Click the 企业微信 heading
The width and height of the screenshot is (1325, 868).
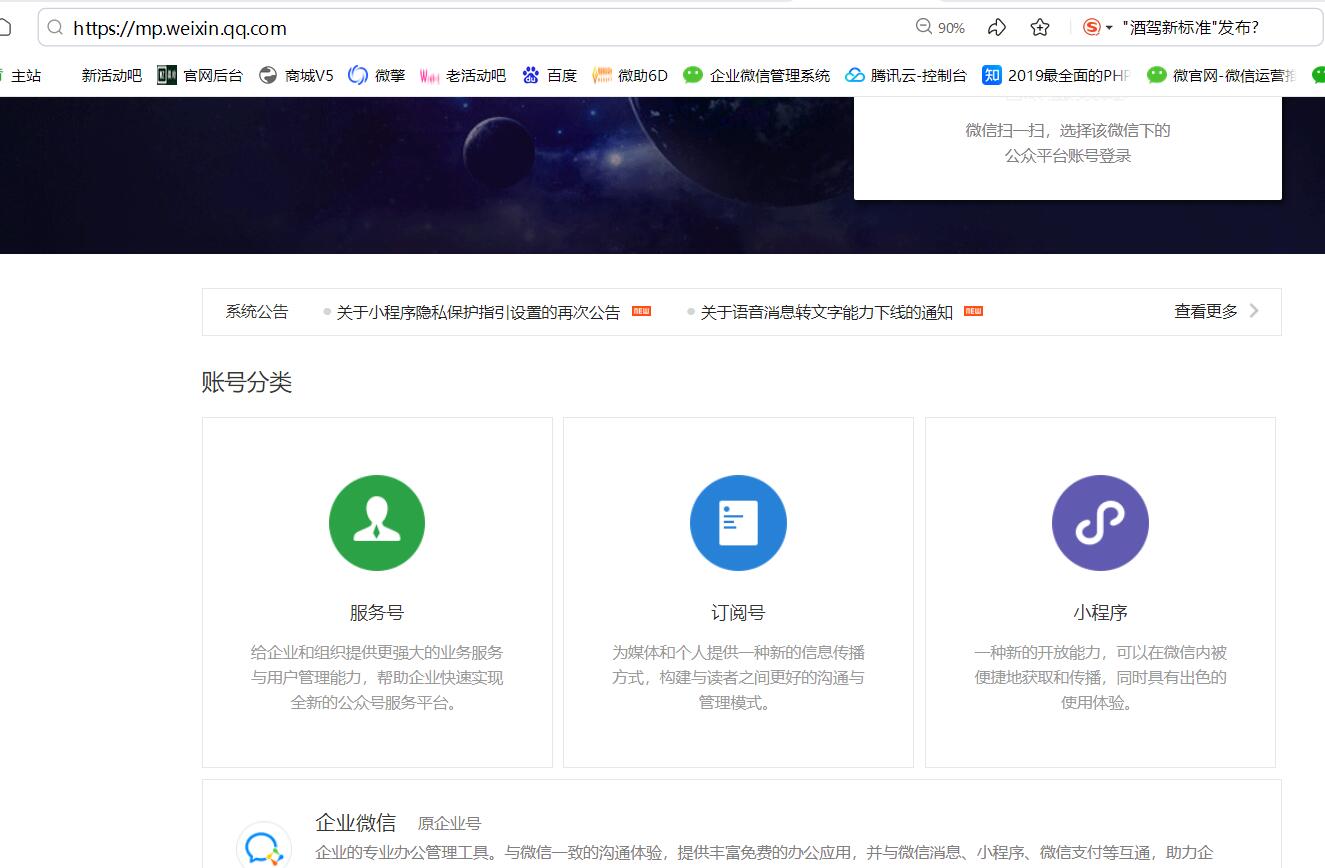tap(356, 823)
